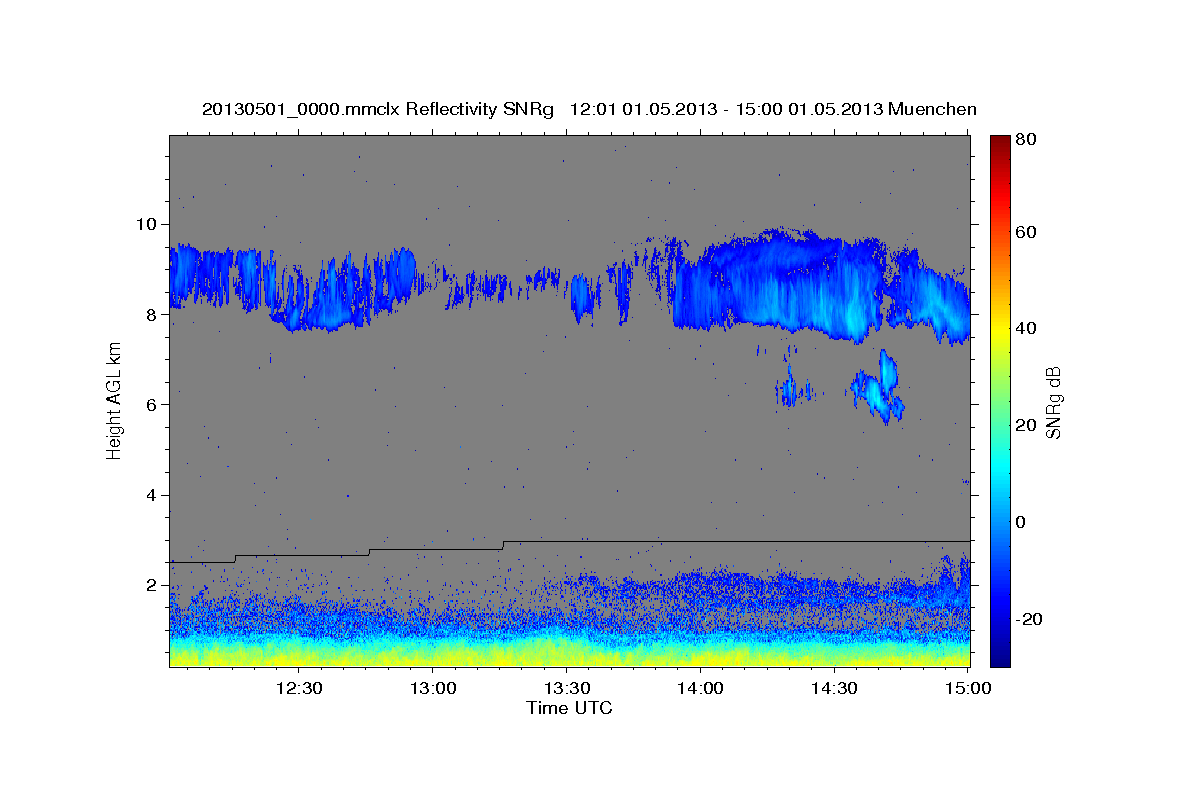
Task: Click the 'Time UTC' x-axis label
Action: (x=569, y=708)
